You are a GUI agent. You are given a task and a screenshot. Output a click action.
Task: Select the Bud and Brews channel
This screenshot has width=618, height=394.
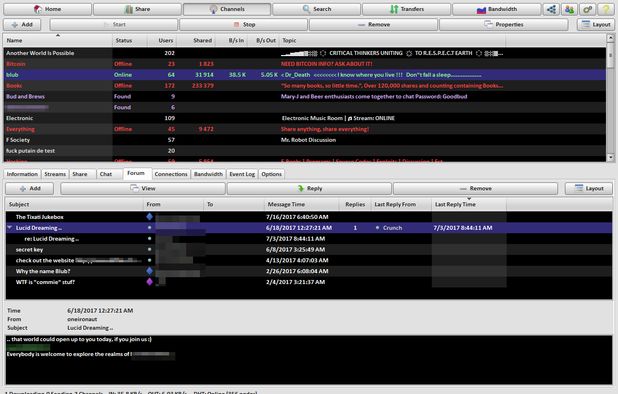coord(305,97)
